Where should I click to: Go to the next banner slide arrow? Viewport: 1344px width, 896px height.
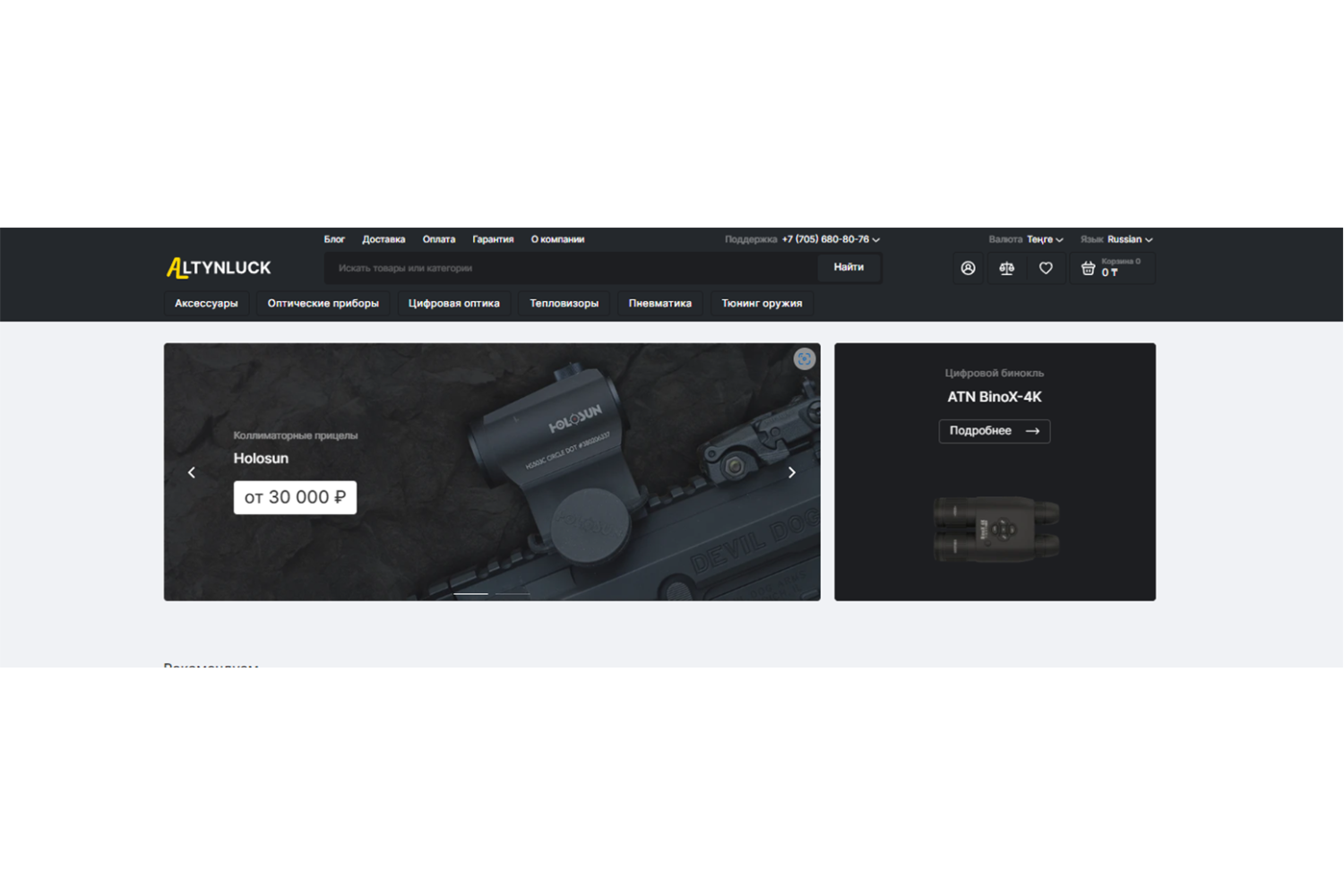point(792,472)
